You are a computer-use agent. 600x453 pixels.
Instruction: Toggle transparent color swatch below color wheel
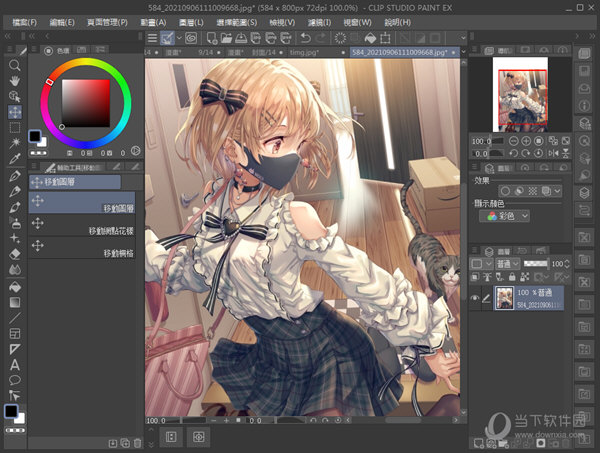tap(39, 153)
